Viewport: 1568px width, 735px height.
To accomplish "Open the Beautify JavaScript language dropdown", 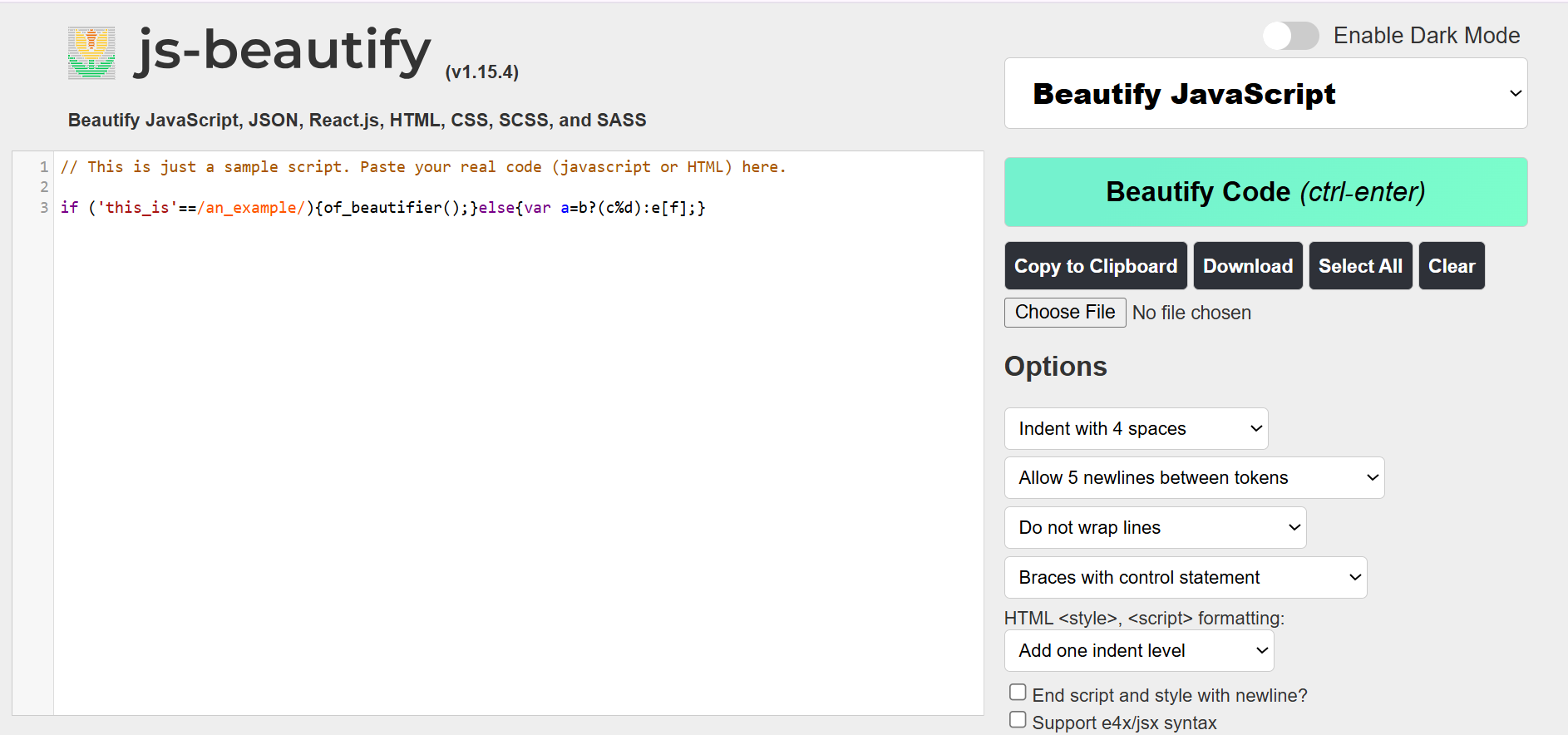I will (1265, 93).
